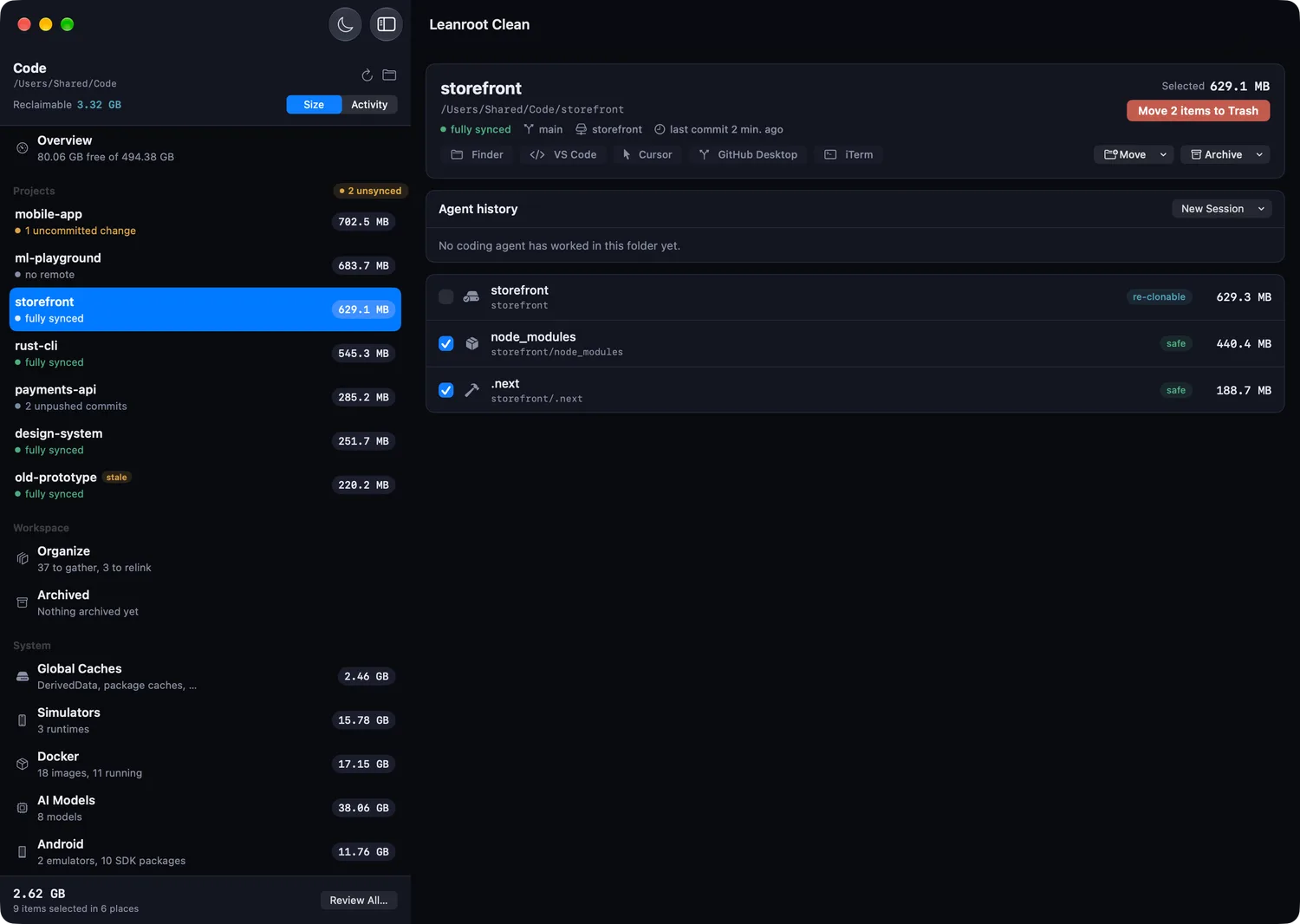Toggle the sidebar panel icon
The width and height of the screenshot is (1300, 924).
coord(387,24)
